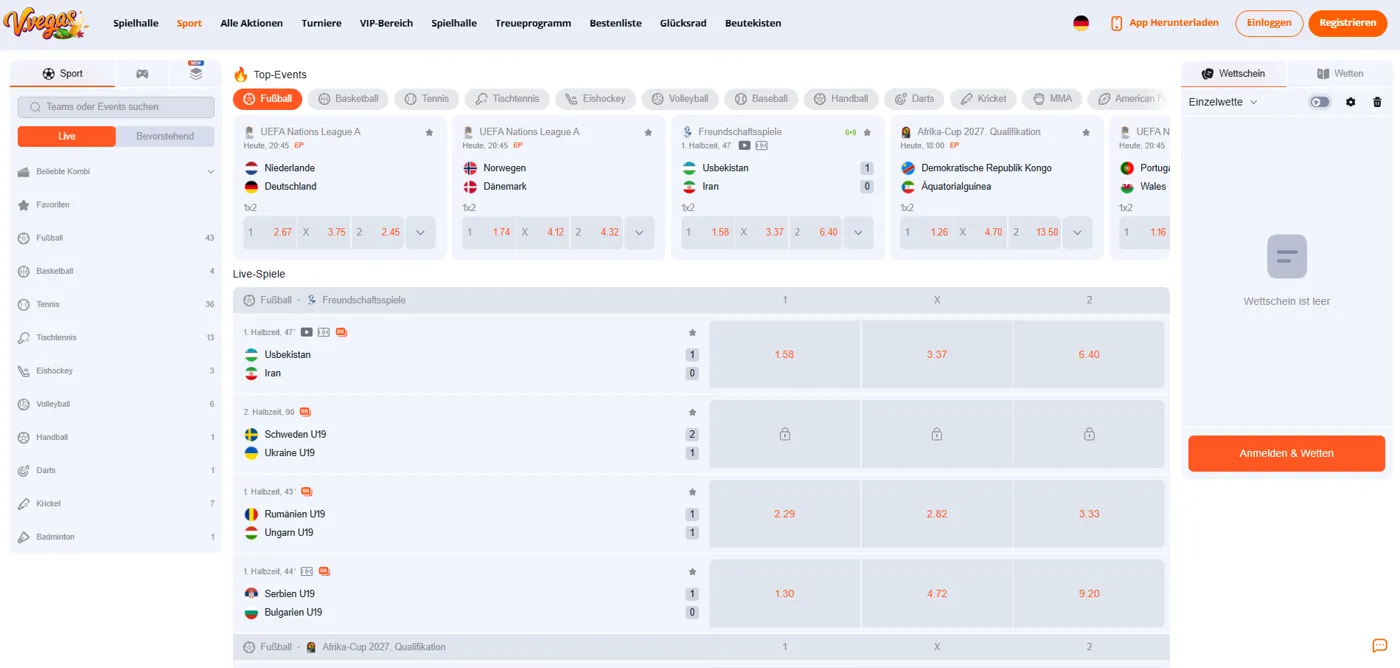
Task: Click the Registrieren button
Action: coord(1347,23)
